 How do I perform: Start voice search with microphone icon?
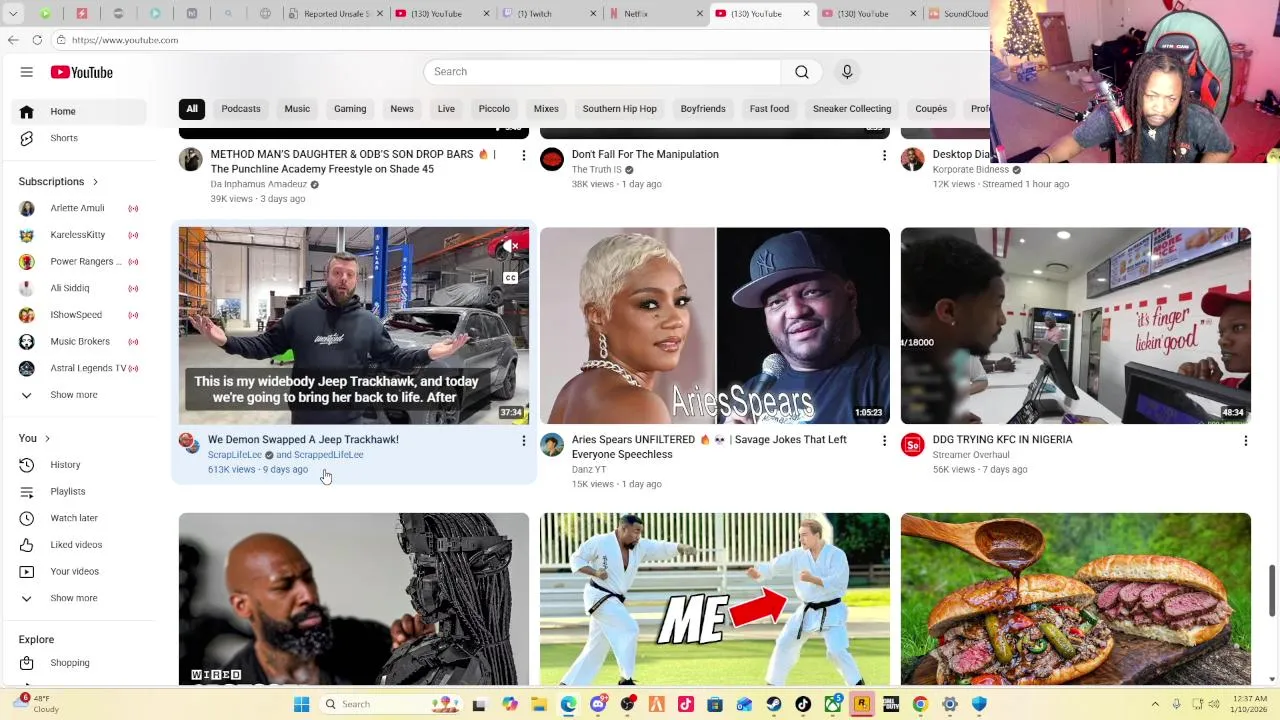pyautogui.click(x=847, y=72)
